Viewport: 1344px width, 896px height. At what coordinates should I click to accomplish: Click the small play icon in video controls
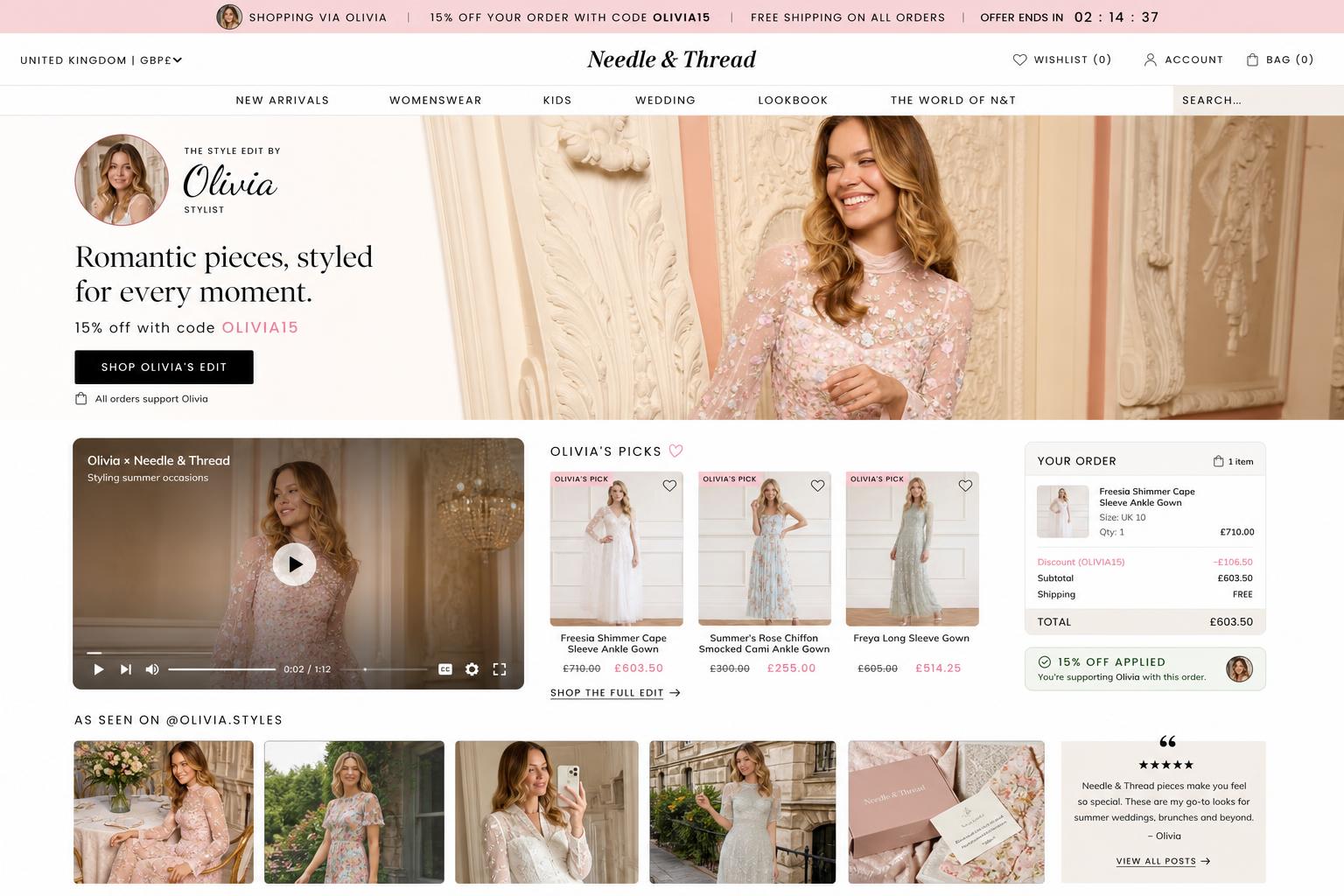[x=99, y=669]
